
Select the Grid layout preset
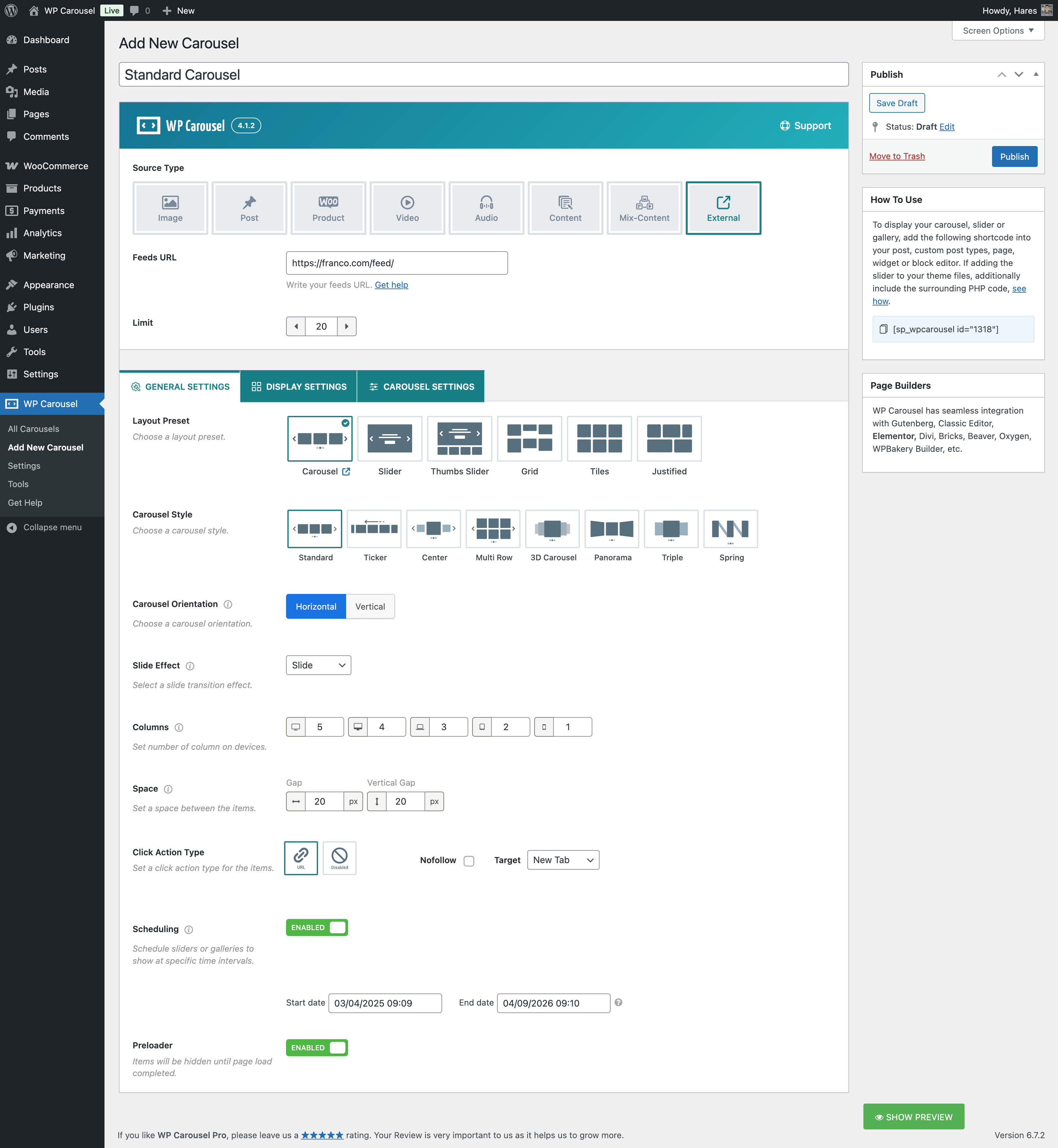click(x=530, y=439)
